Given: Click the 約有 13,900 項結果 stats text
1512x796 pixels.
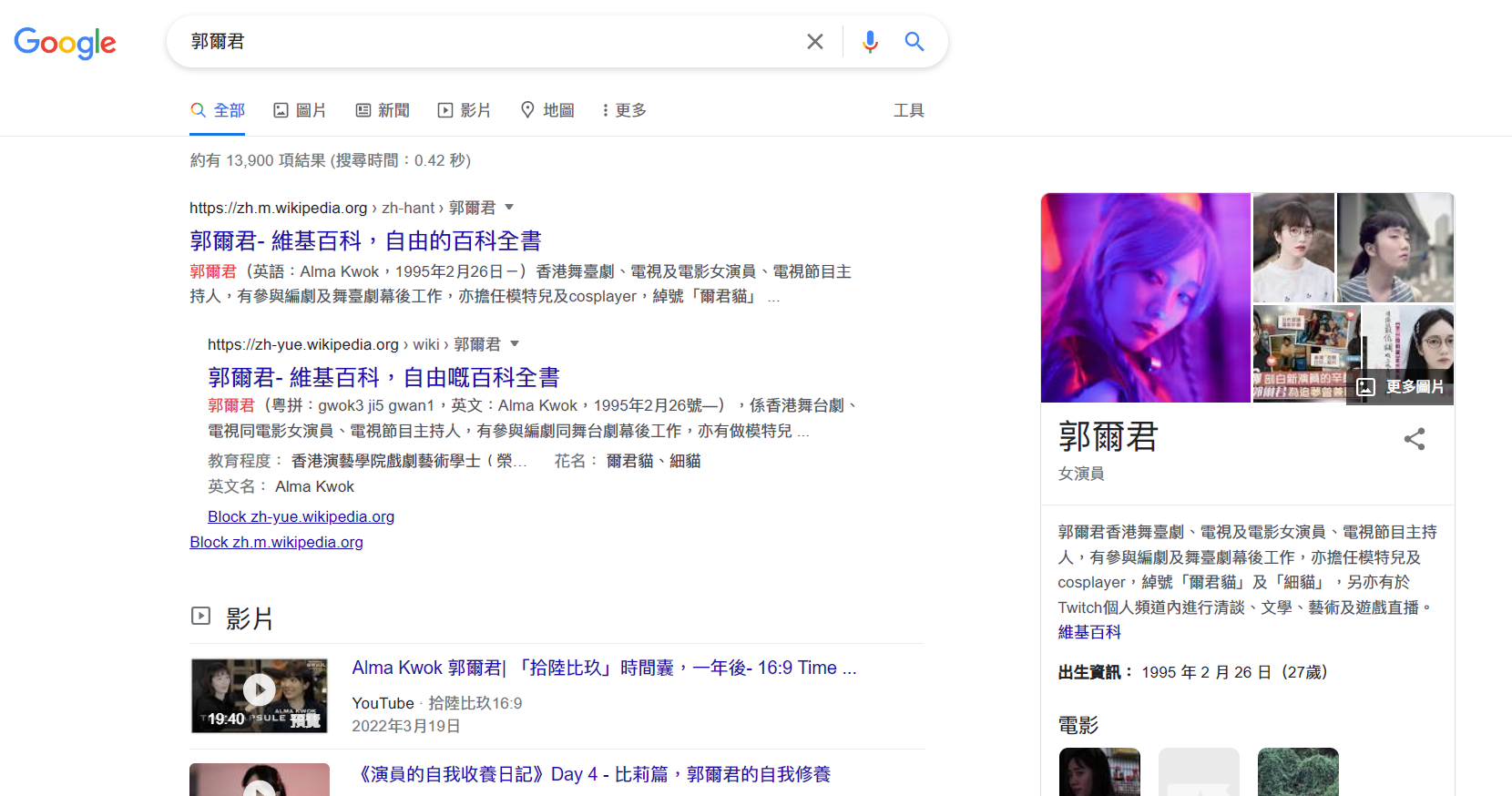Looking at the screenshot, I should click(x=330, y=160).
